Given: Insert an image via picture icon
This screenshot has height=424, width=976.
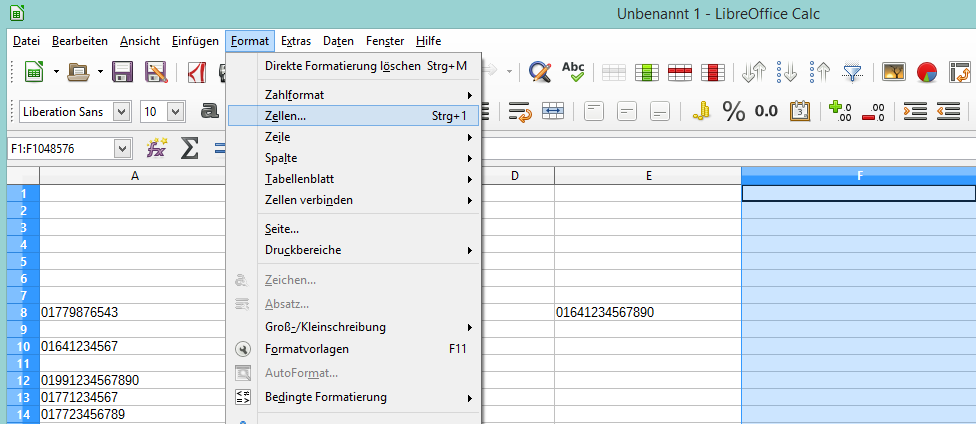Looking at the screenshot, I should point(894,73).
